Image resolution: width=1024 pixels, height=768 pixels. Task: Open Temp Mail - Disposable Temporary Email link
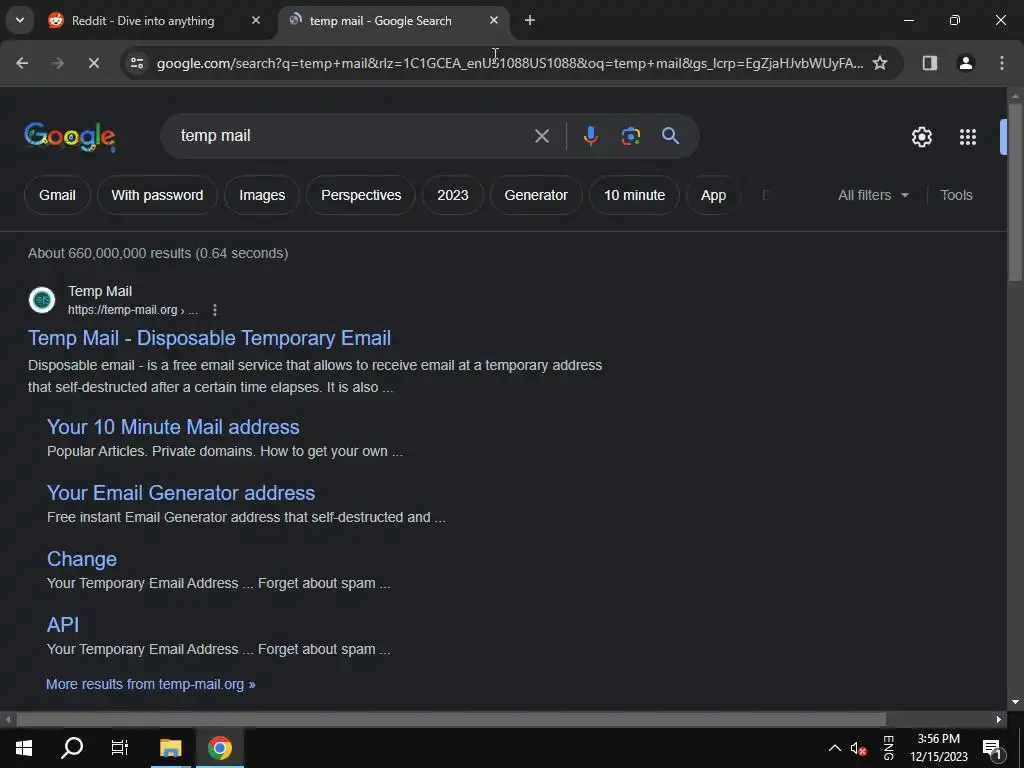pyautogui.click(x=210, y=338)
